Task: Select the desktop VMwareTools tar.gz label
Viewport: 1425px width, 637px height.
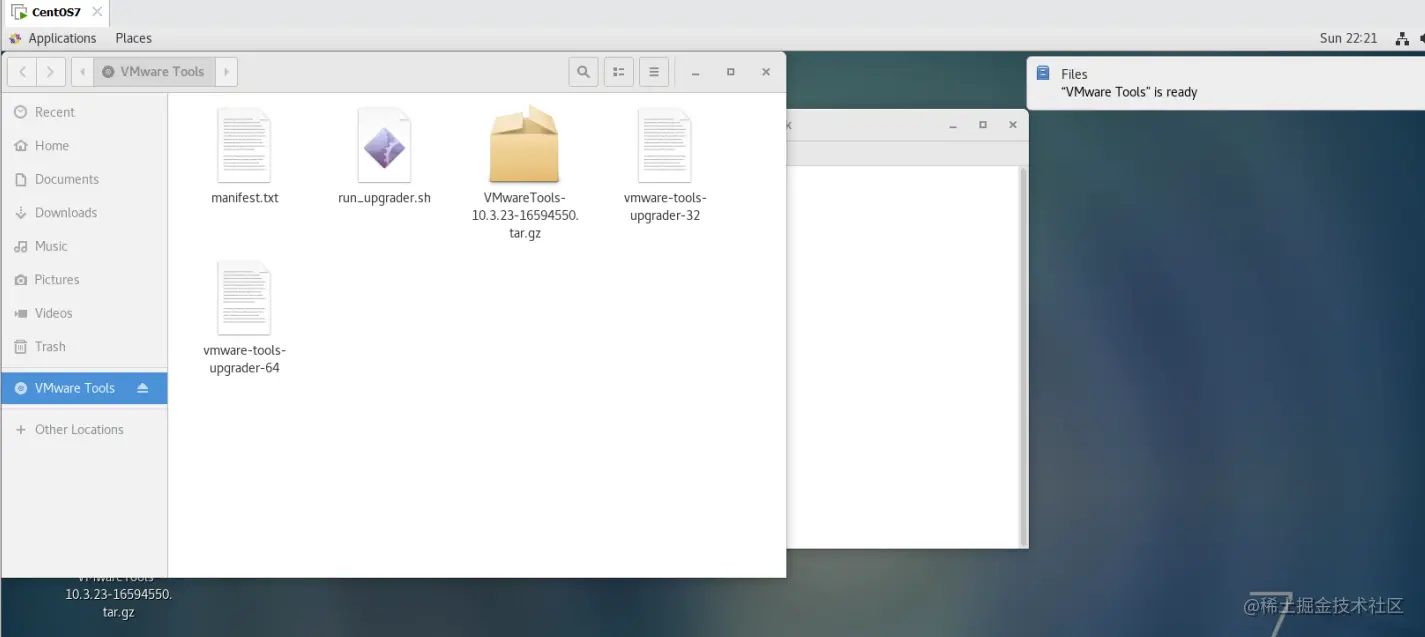Action: (x=119, y=594)
